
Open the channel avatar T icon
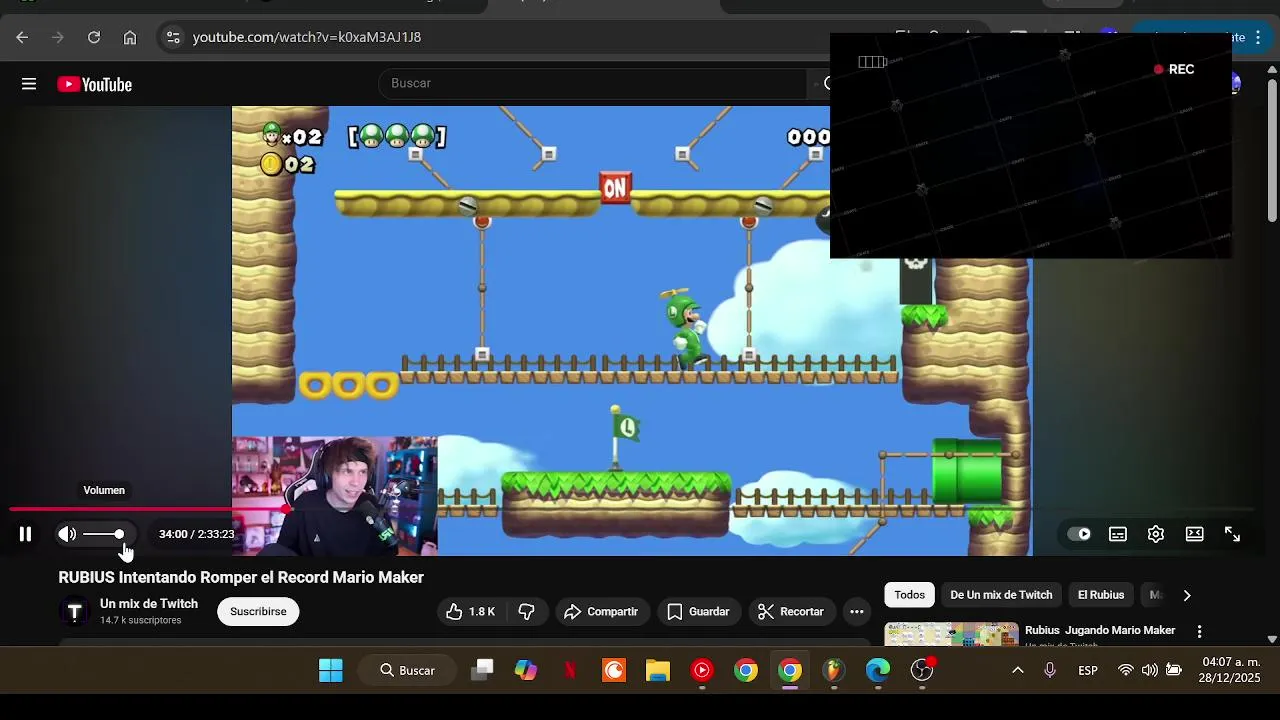[74, 611]
